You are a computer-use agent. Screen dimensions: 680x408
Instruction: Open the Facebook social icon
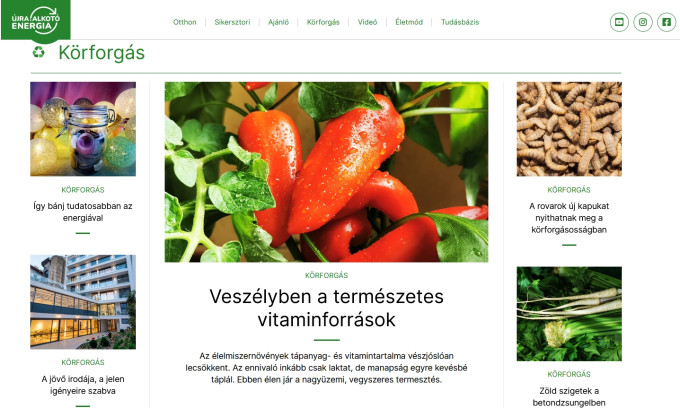(666, 22)
